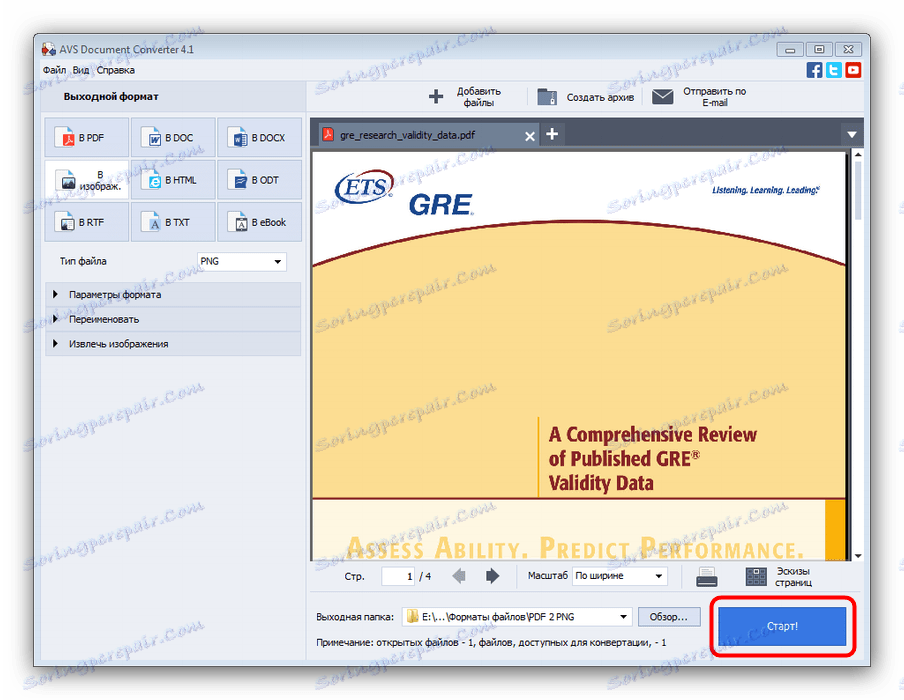Screen dimensions: 904x700
Task: Open the document tabs list dropdown arrow
Action: click(x=852, y=135)
